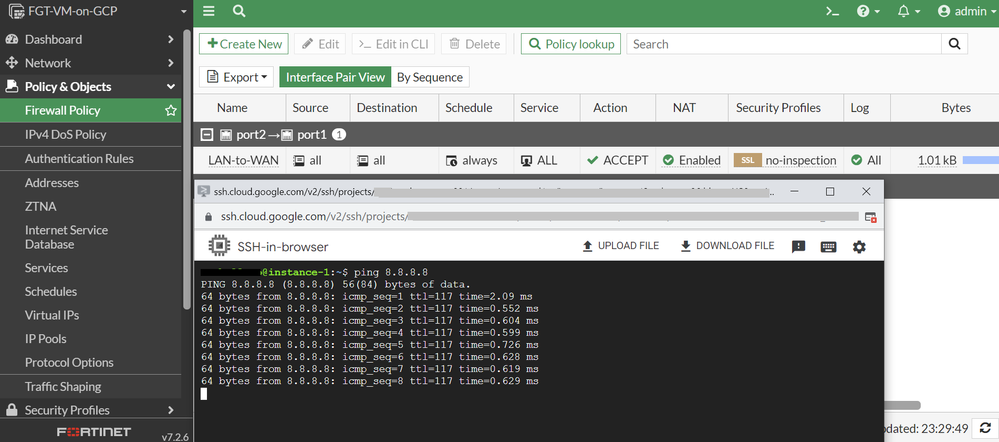The width and height of the screenshot is (999, 442).
Task: Click the 'always' schedule cell
Action: 471,160
